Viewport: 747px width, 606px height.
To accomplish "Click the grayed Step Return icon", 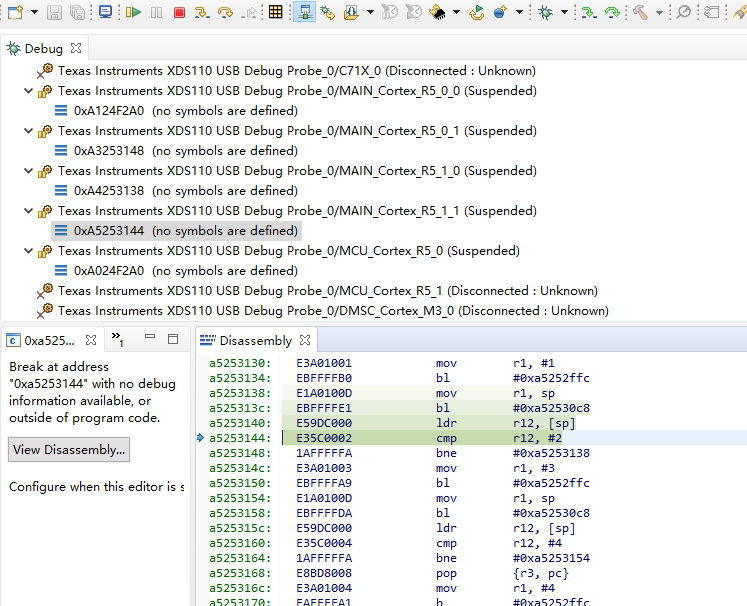I will click(248, 12).
